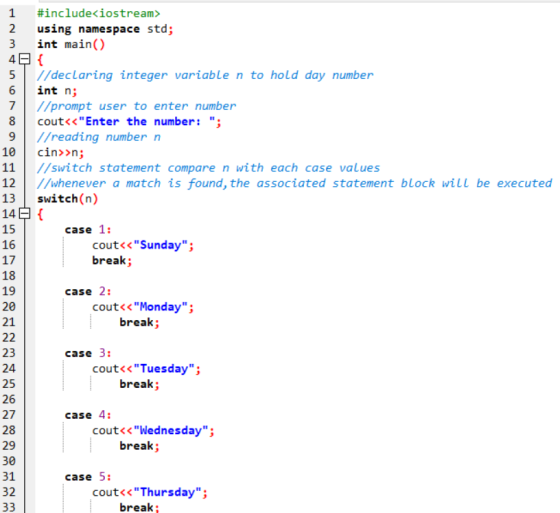Click line number 12 in the gutter
Screen dimensions: 560x513
pyautogui.click(x=9, y=183)
